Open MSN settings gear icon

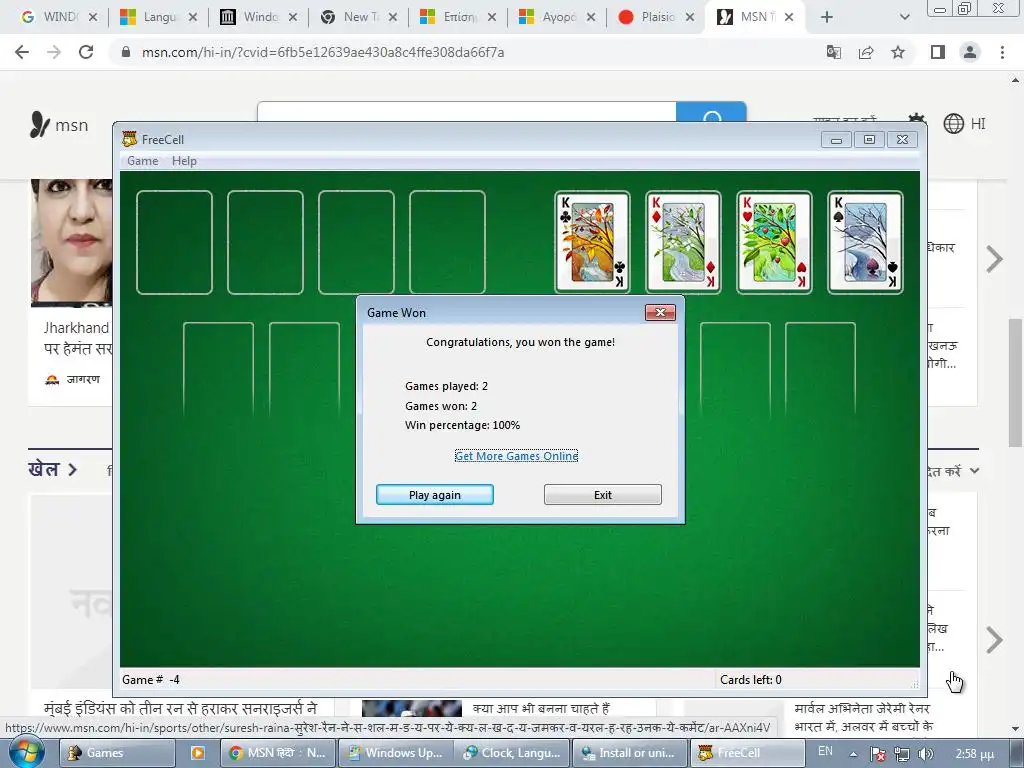[916, 118]
